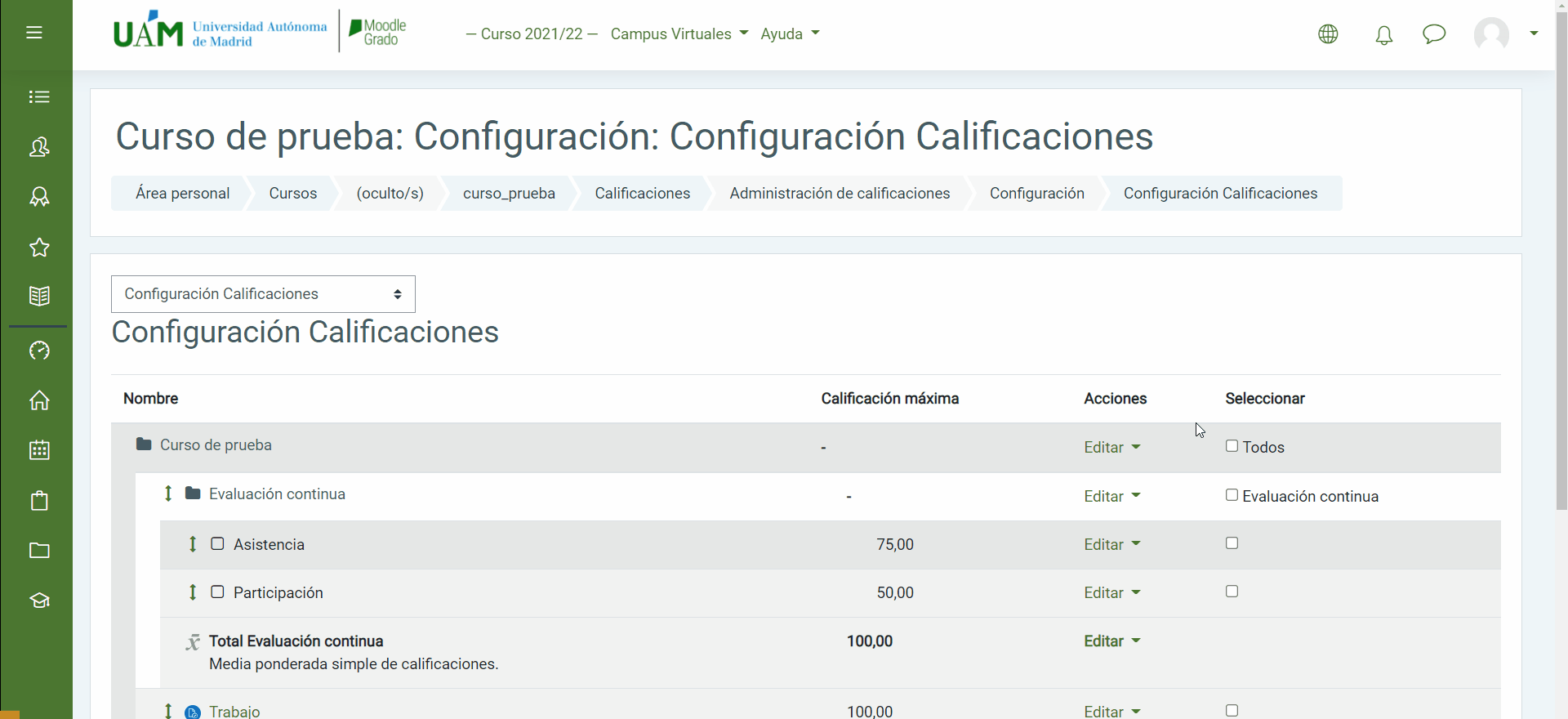
Task: Go to Calificaciones breadcrumb link
Action: [642, 194]
